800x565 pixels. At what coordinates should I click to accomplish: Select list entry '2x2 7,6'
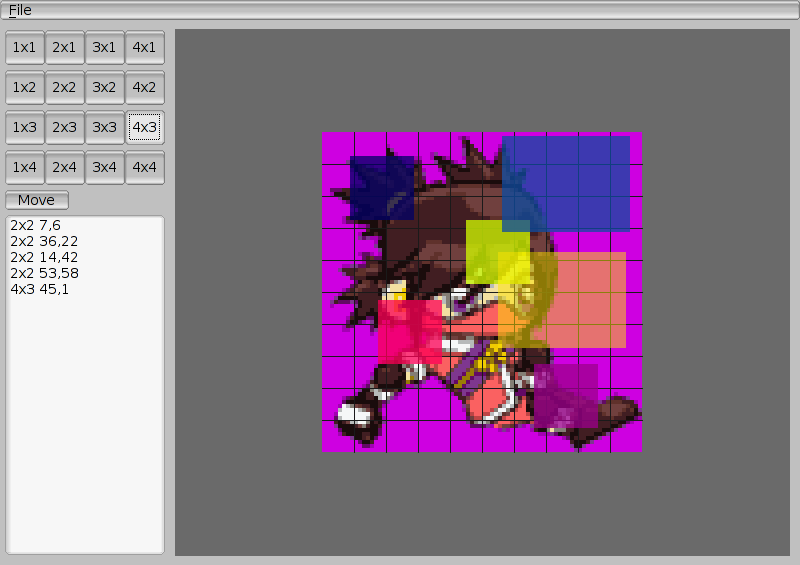pos(35,226)
